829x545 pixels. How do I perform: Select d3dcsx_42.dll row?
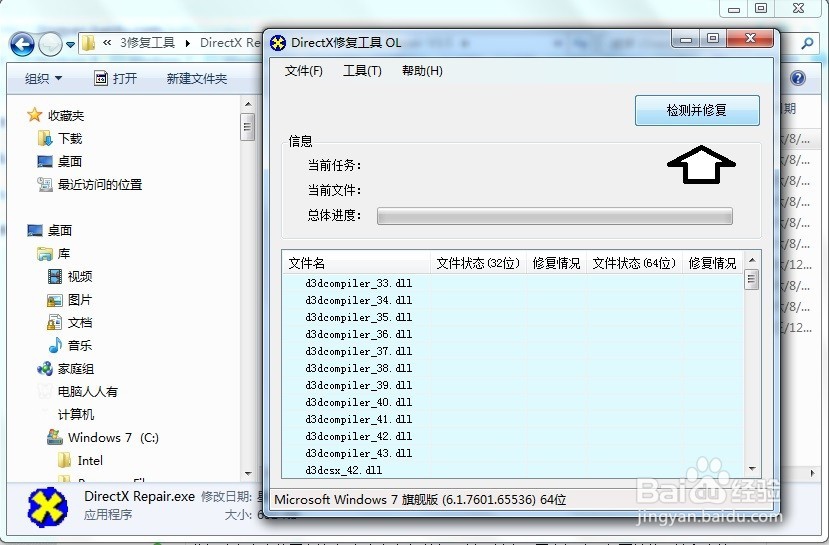pyautogui.click(x=513, y=470)
